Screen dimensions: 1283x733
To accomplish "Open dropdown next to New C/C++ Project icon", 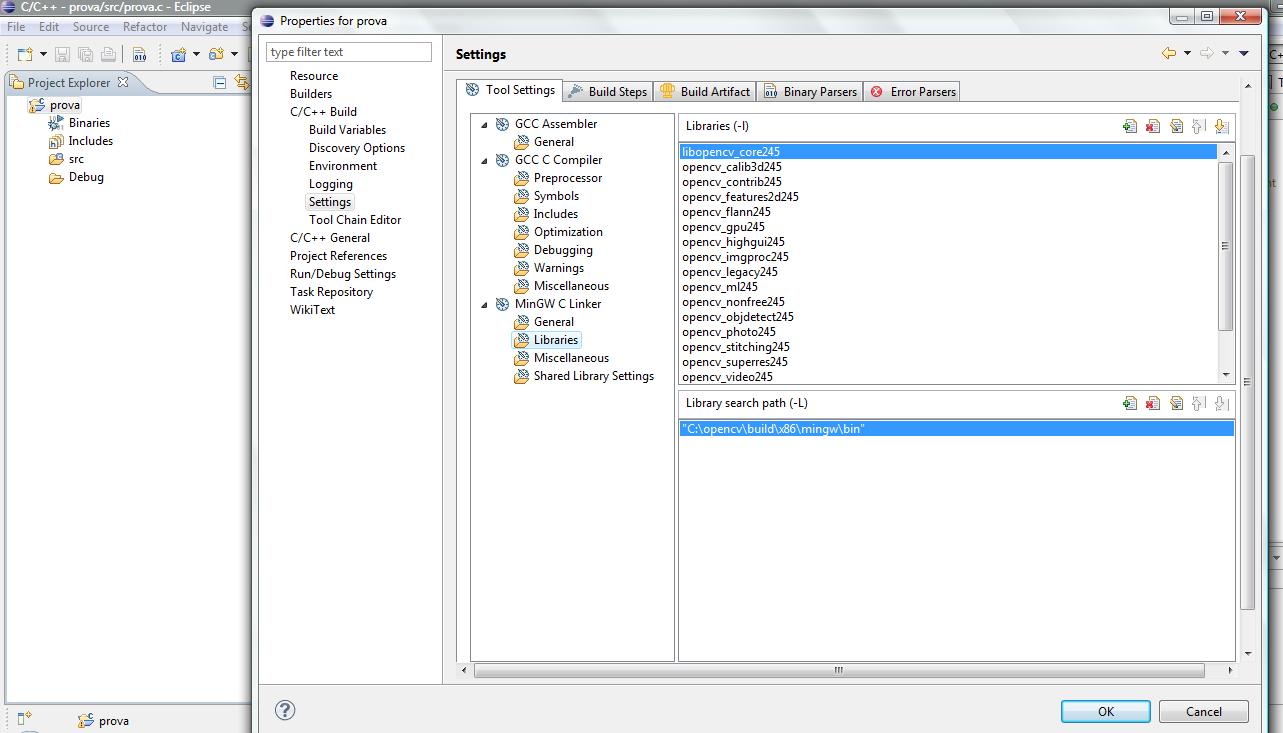I will (x=197, y=54).
